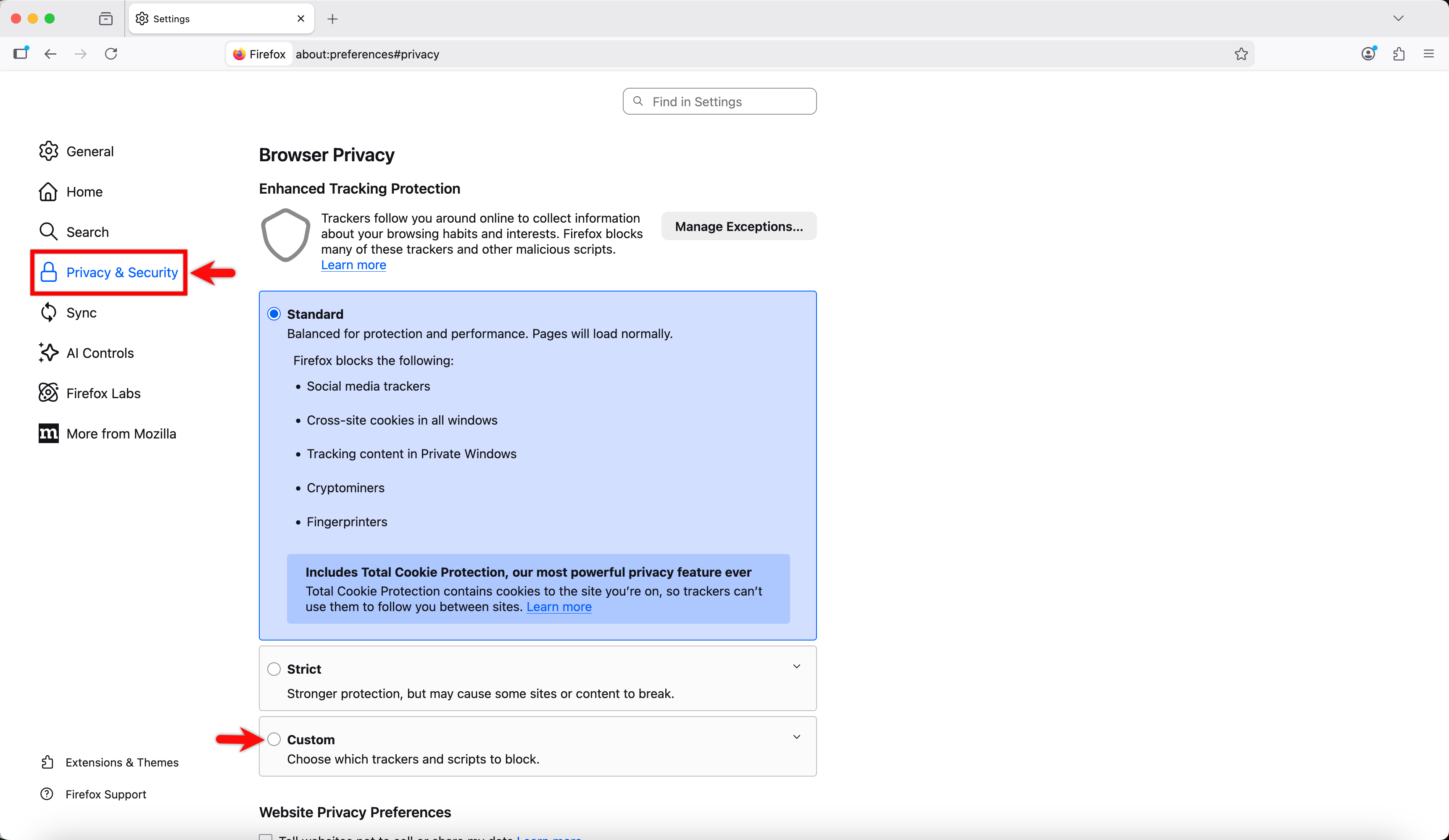Click the Mozilla logo icon

(x=48, y=433)
